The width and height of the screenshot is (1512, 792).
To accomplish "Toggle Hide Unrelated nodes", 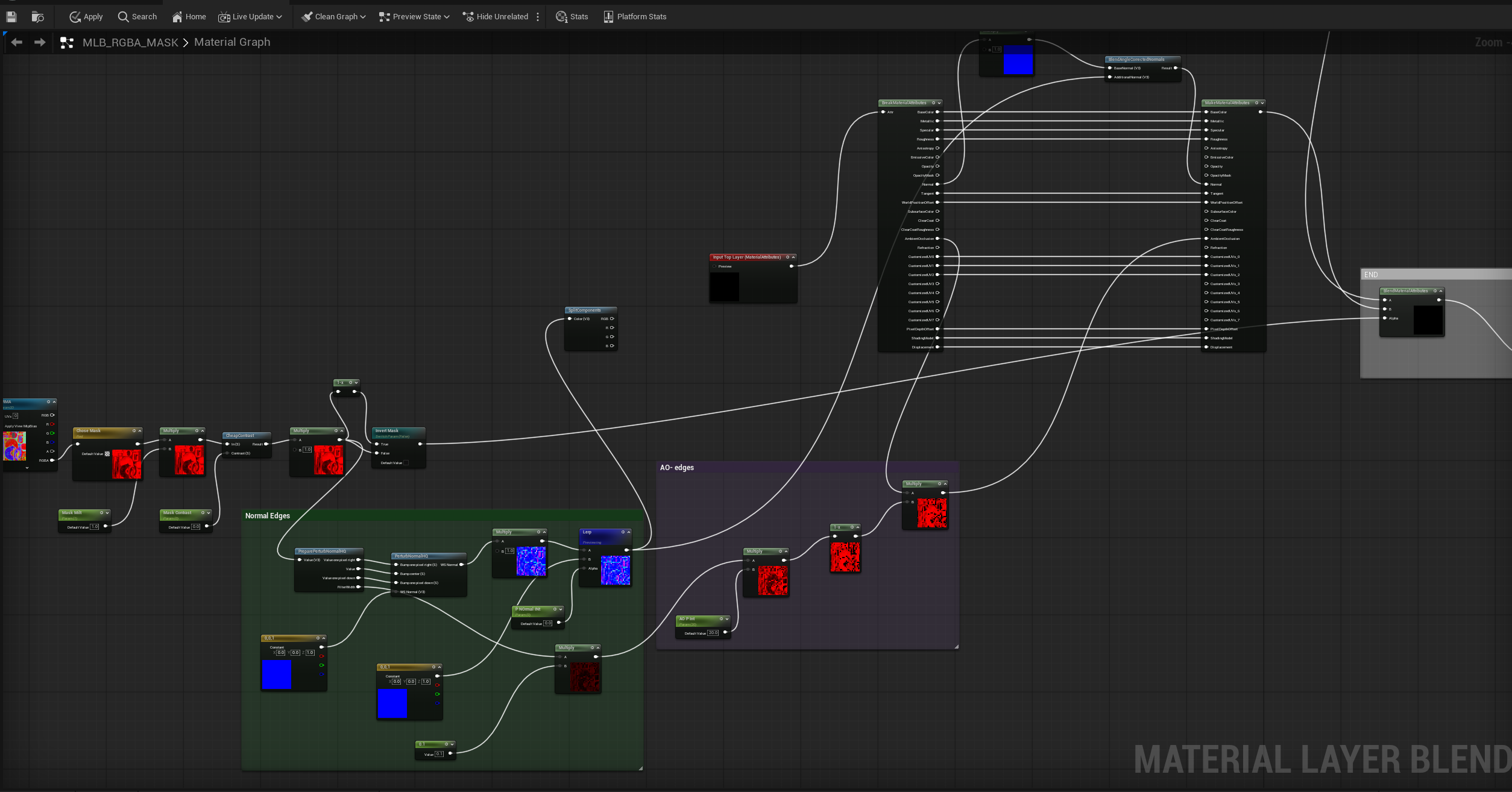I will 496,17.
